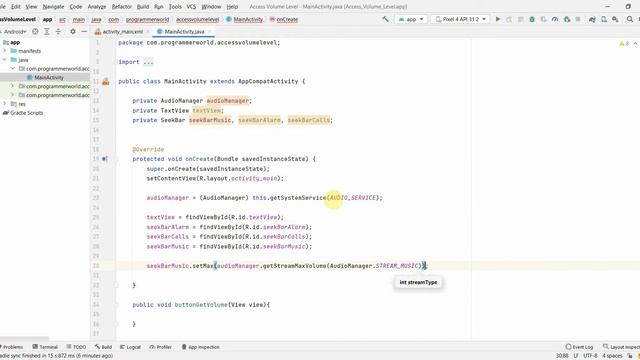
Task: Open the Tools menu
Action: click(x=175, y=7)
